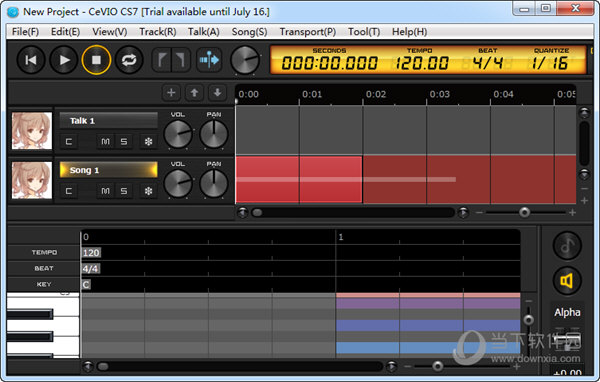The width and height of the screenshot is (600, 382).
Task: Open the Help(H) menu
Action: coord(409,32)
